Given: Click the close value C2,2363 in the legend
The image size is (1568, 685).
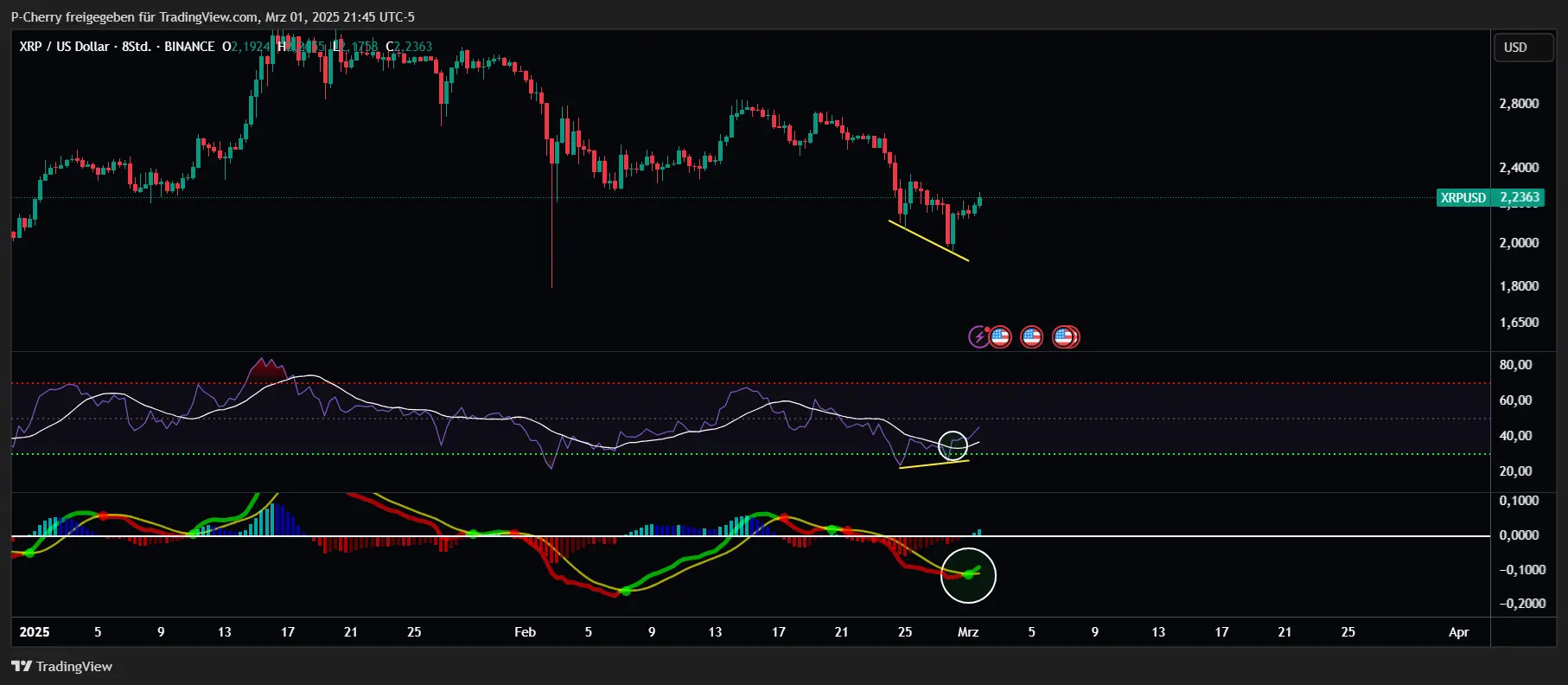Looking at the screenshot, I should pos(409,47).
